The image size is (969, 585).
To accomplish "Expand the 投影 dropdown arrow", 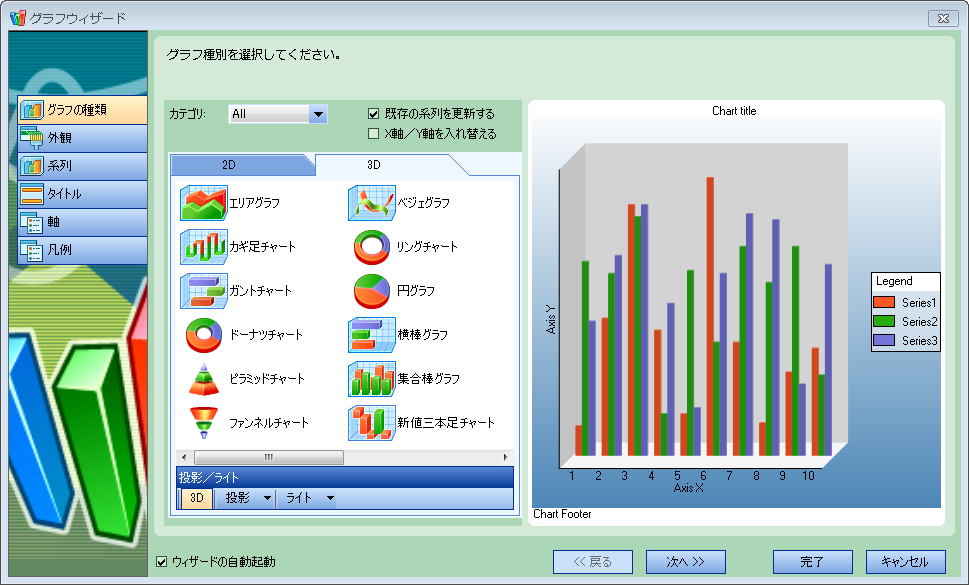I will tap(267, 498).
